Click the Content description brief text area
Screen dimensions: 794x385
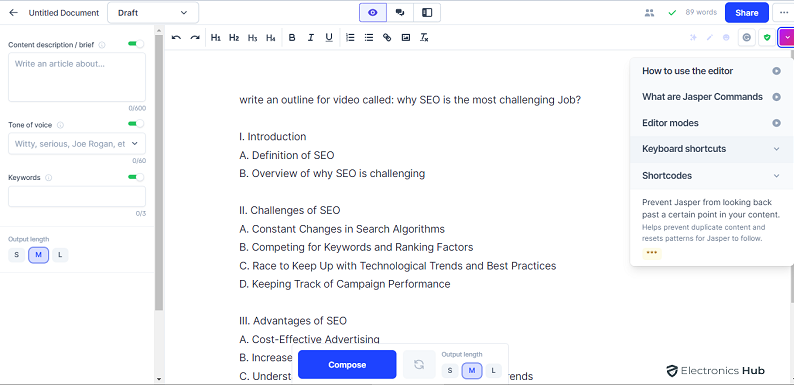77,77
